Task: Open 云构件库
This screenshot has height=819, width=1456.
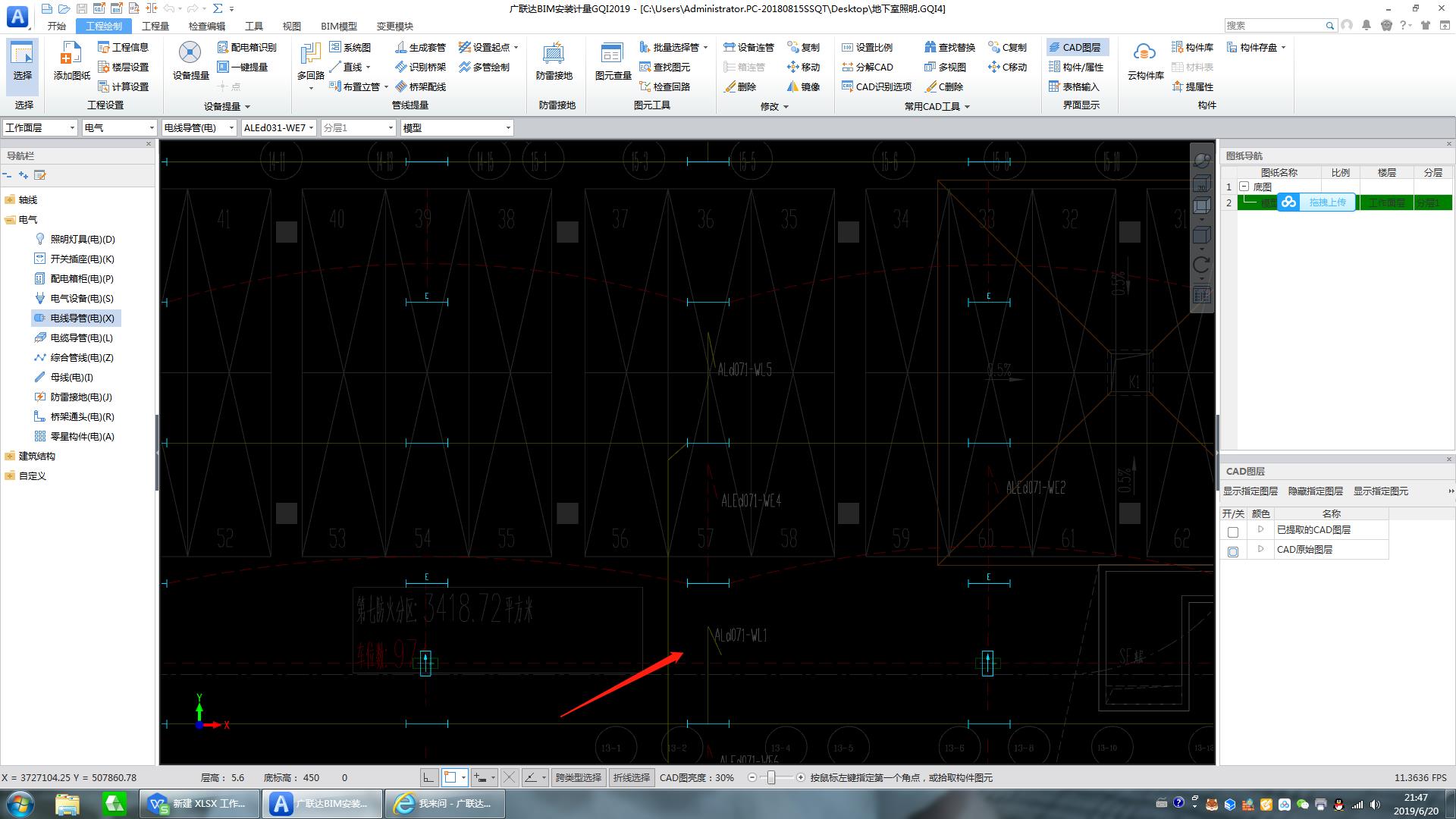Action: [x=1145, y=62]
